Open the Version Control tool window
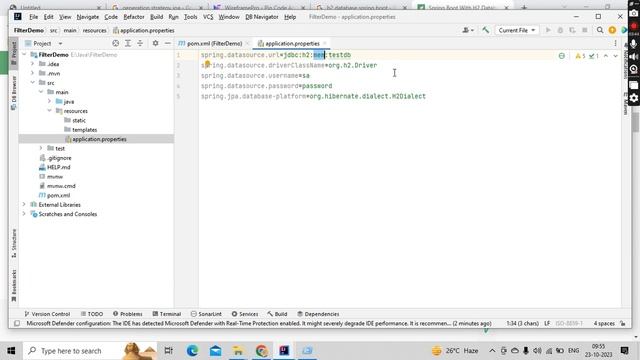 click(x=47, y=314)
